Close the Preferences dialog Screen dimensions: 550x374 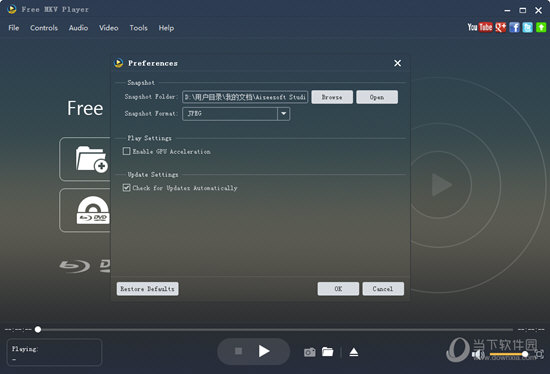(397, 63)
